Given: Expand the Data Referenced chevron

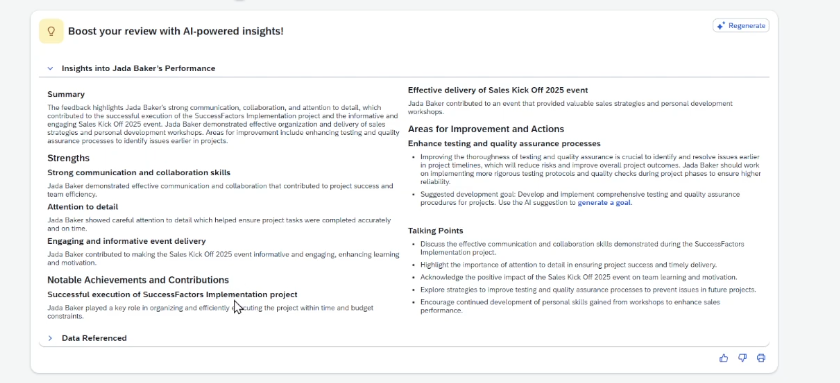Looking at the screenshot, I should 50,338.
